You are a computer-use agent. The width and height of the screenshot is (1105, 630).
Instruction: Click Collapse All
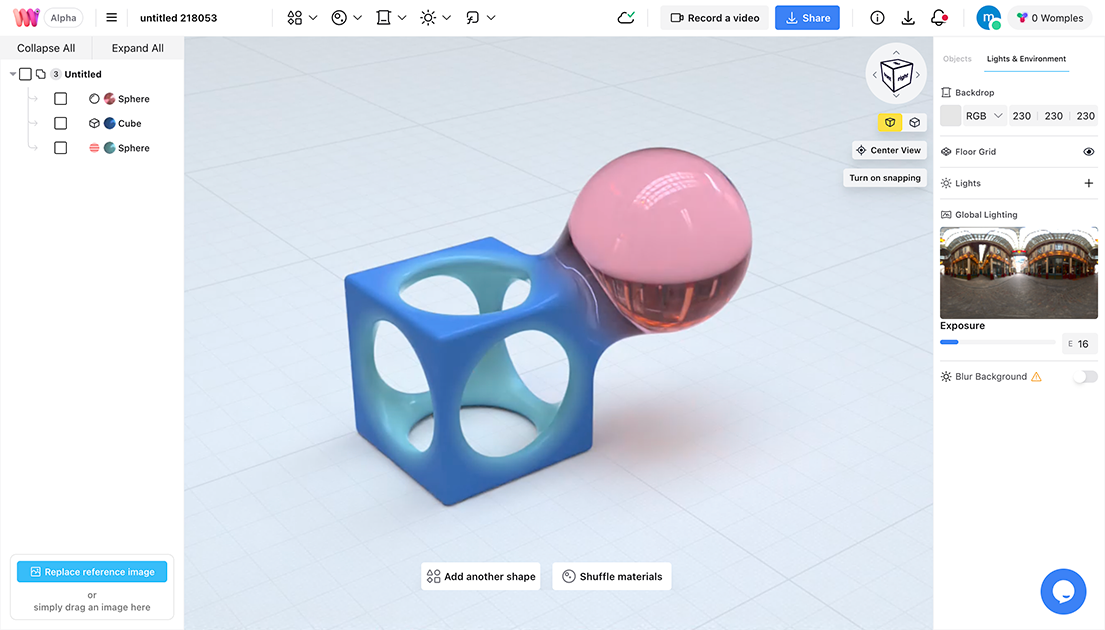[x=46, y=48]
